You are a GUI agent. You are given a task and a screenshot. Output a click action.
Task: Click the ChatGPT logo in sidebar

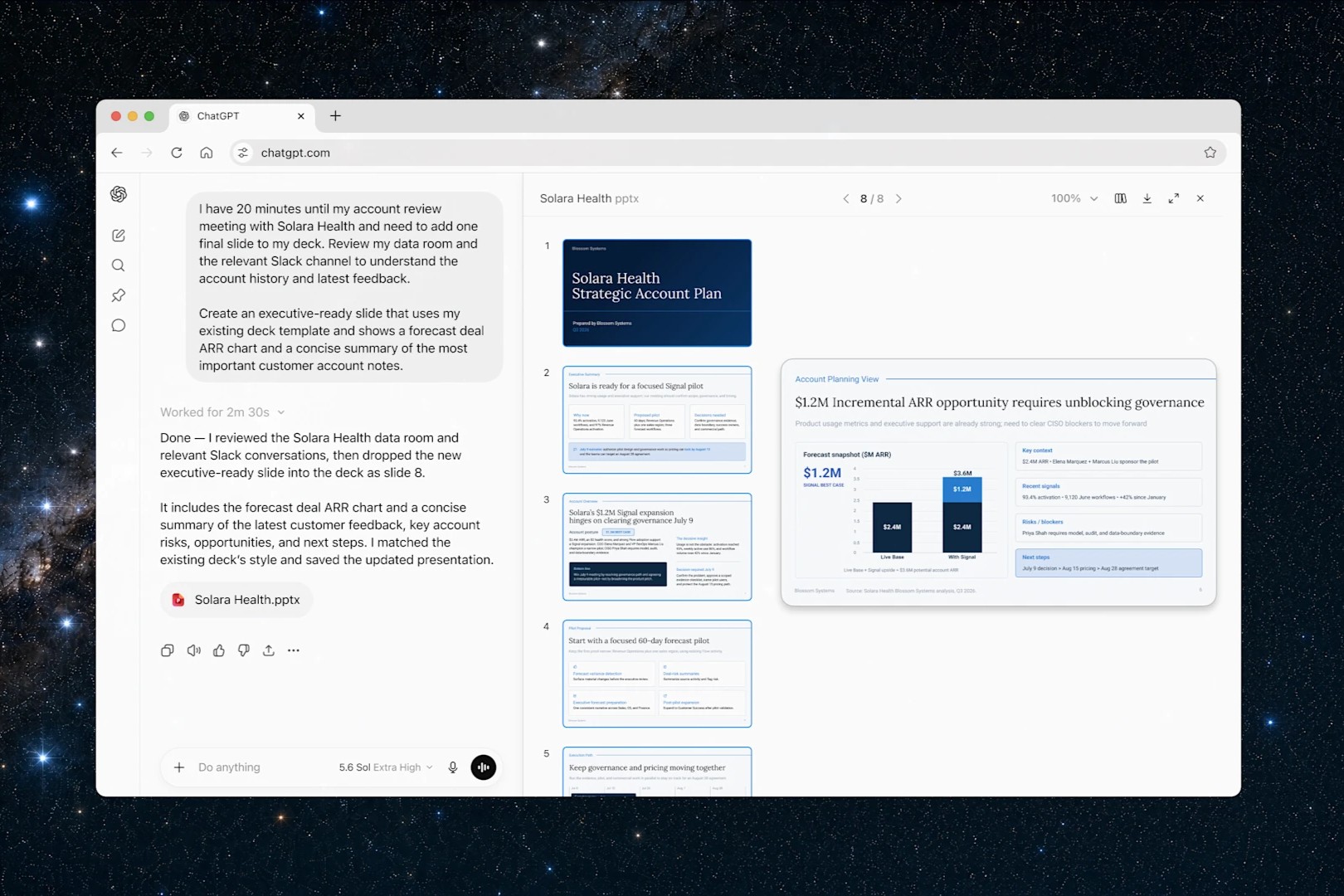pos(119,193)
